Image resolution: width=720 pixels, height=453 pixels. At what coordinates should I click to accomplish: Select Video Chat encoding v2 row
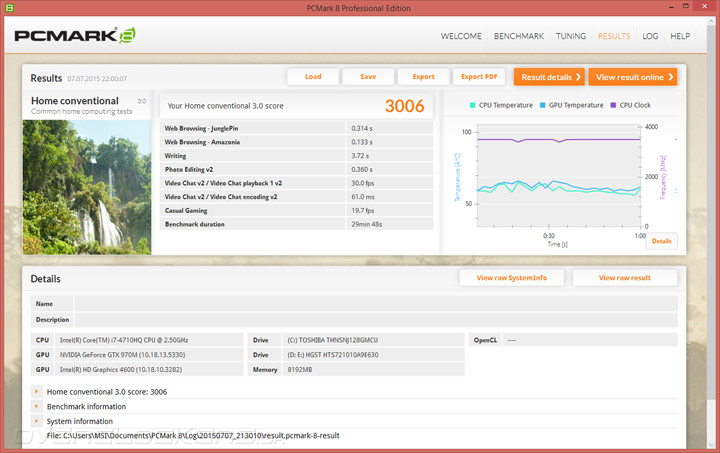coord(296,197)
